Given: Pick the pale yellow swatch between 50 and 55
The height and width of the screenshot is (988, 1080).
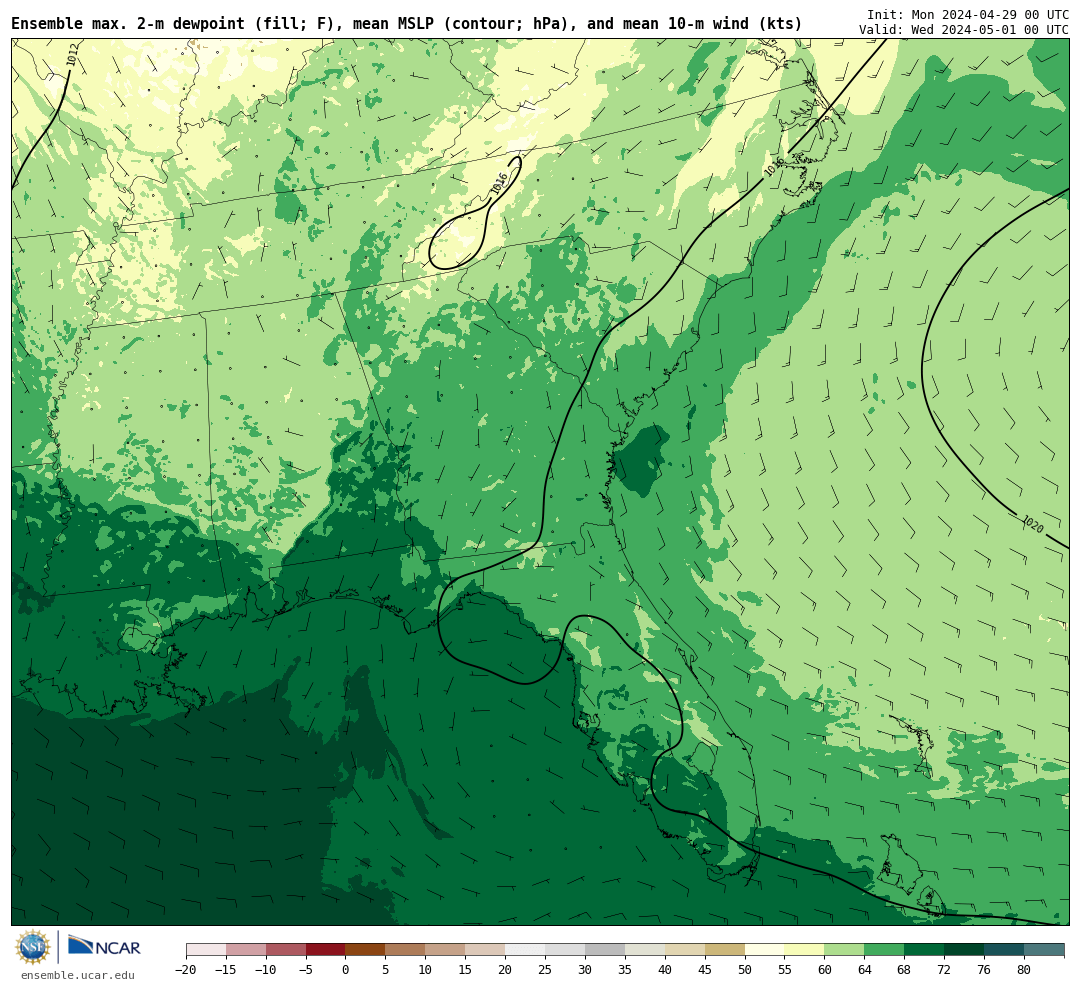Looking at the screenshot, I should pyautogui.click(x=765, y=950).
